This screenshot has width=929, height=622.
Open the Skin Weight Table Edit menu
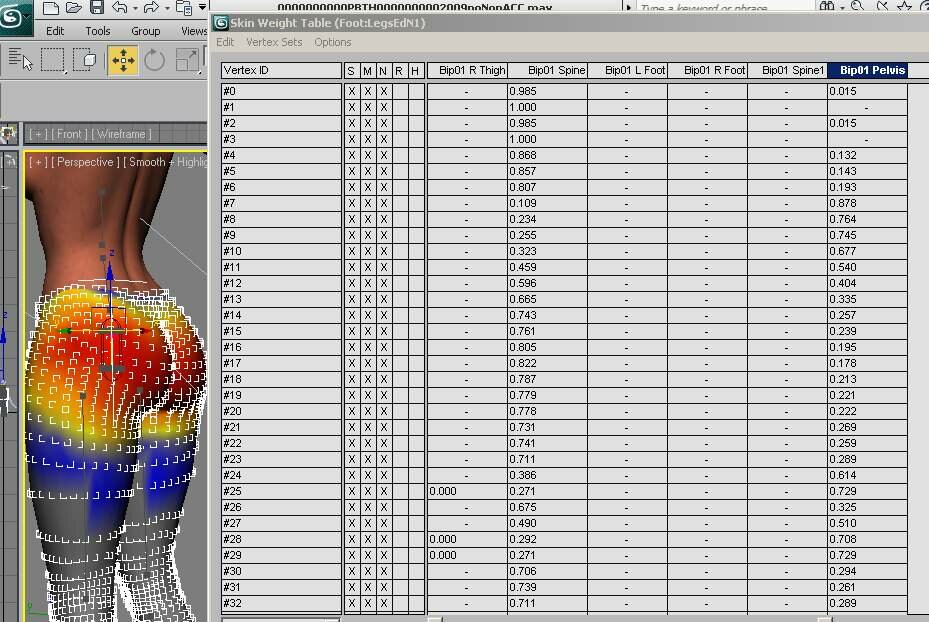(225, 42)
